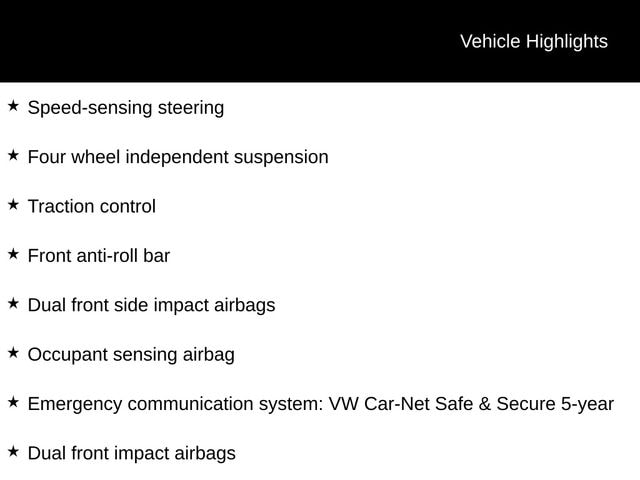Click star icon beside Four wheel independent suspension

[x=13, y=155]
